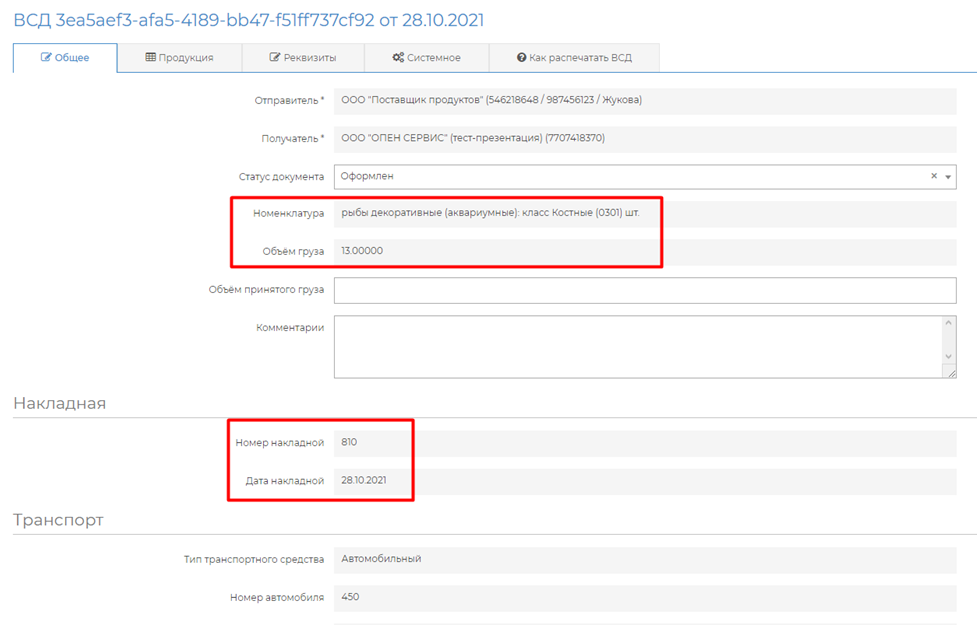Click the Отправитель field value
This screenshot has width=979, height=627.
tap(645, 100)
